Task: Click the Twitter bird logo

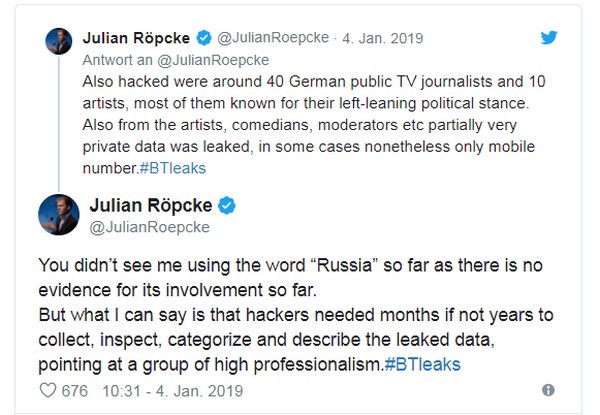Action: point(549,38)
